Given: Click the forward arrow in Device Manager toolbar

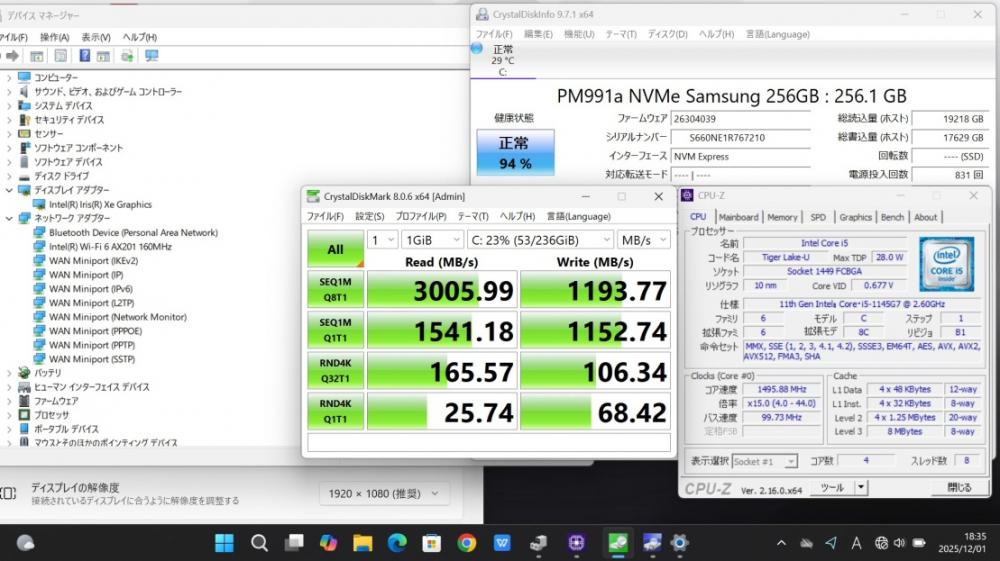Looking at the screenshot, I should coord(13,56).
